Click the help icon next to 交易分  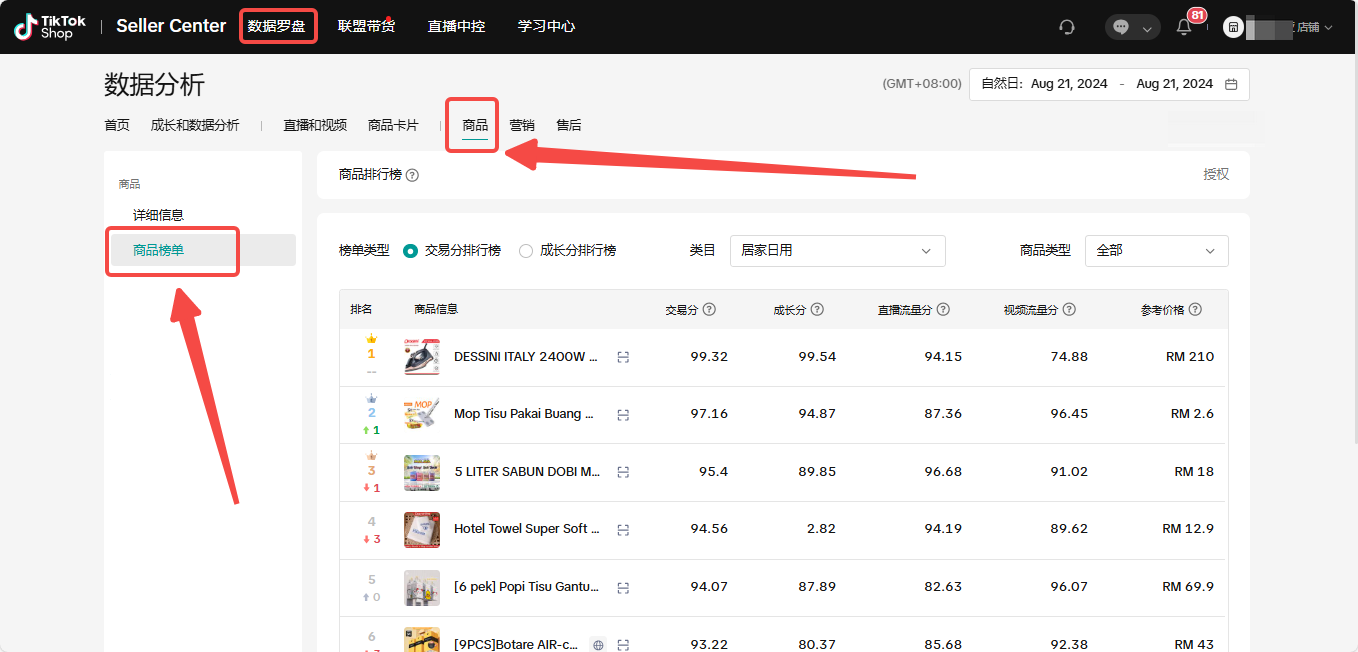709,310
